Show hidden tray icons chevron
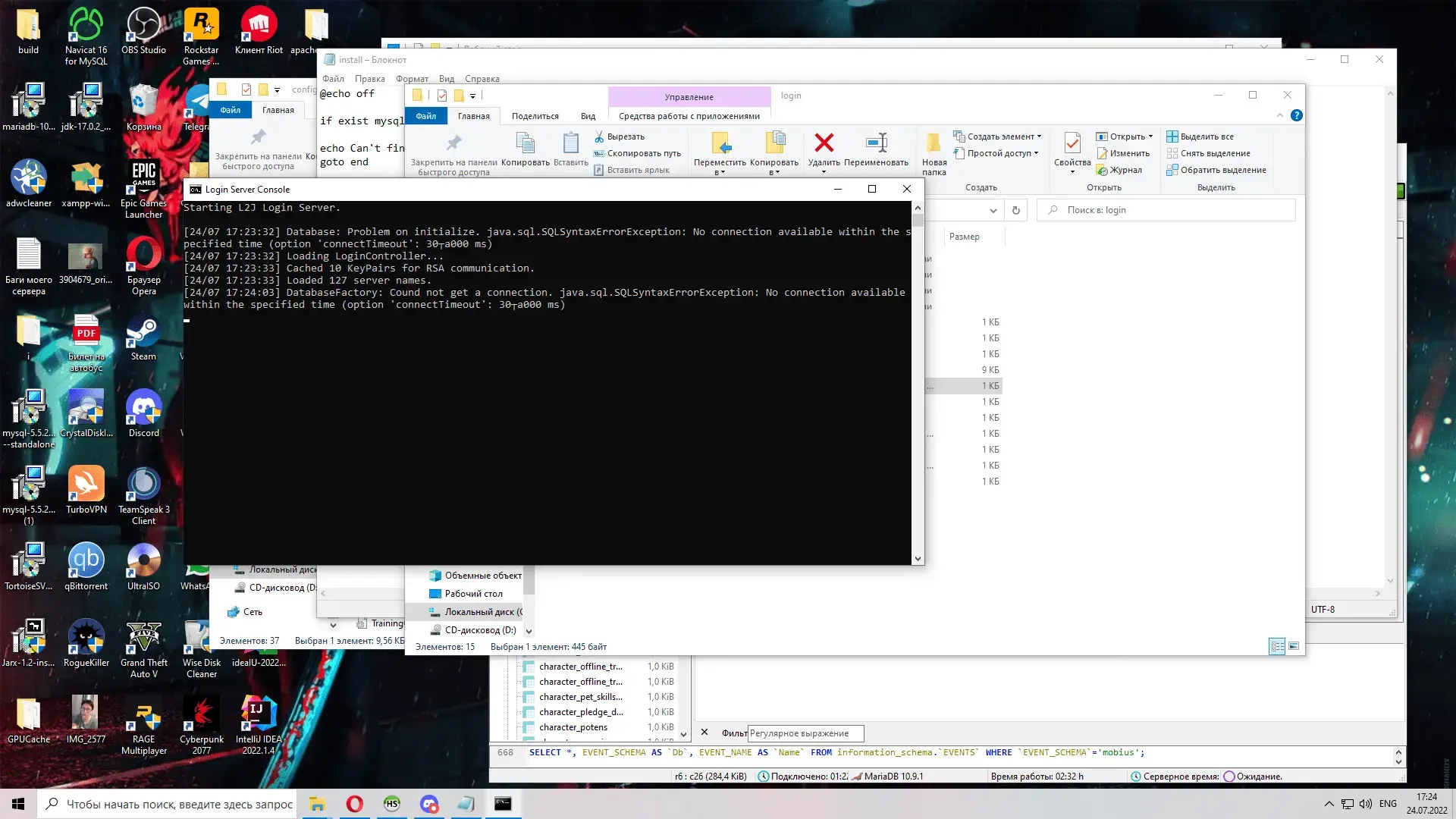This screenshot has width=1456, height=819. pyautogui.click(x=1329, y=804)
